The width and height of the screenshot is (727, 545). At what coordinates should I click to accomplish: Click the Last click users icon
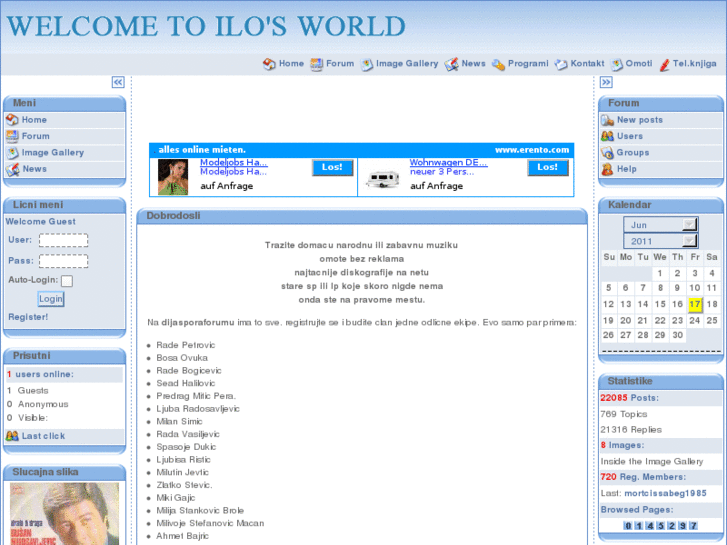[12, 436]
